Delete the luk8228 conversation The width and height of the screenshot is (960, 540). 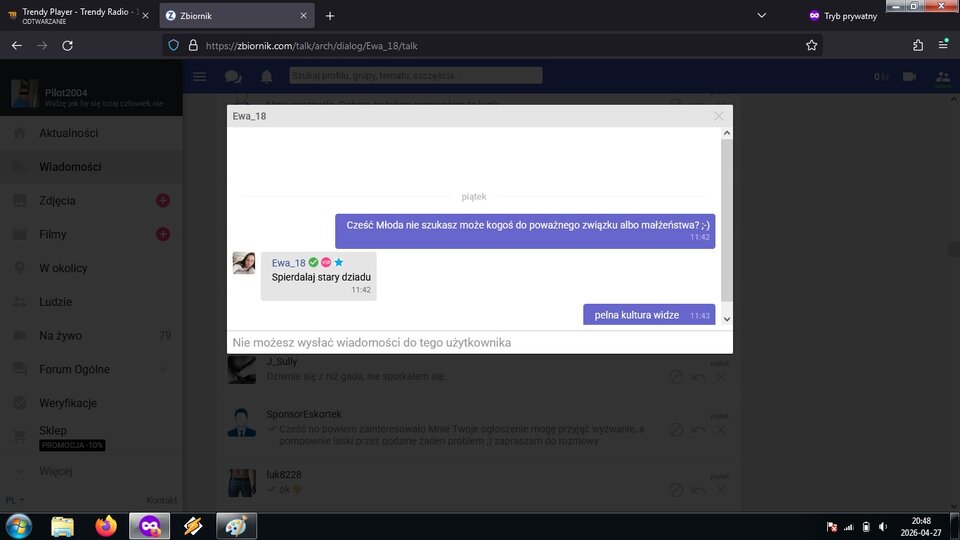coord(721,489)
